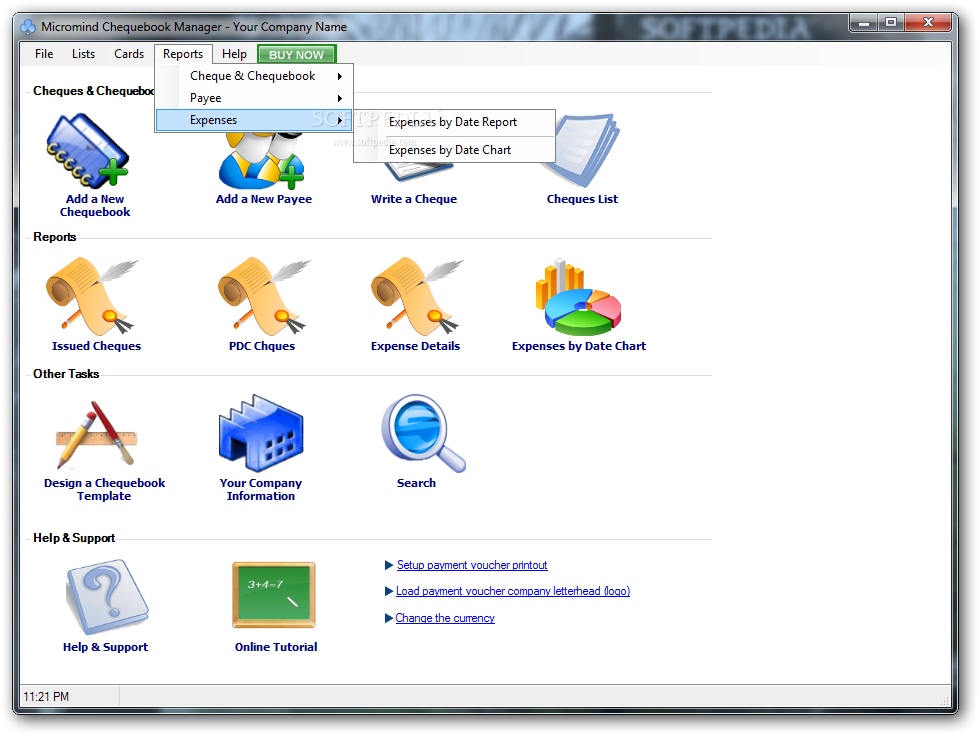Click the PDC Chques label

click(262, 346)
